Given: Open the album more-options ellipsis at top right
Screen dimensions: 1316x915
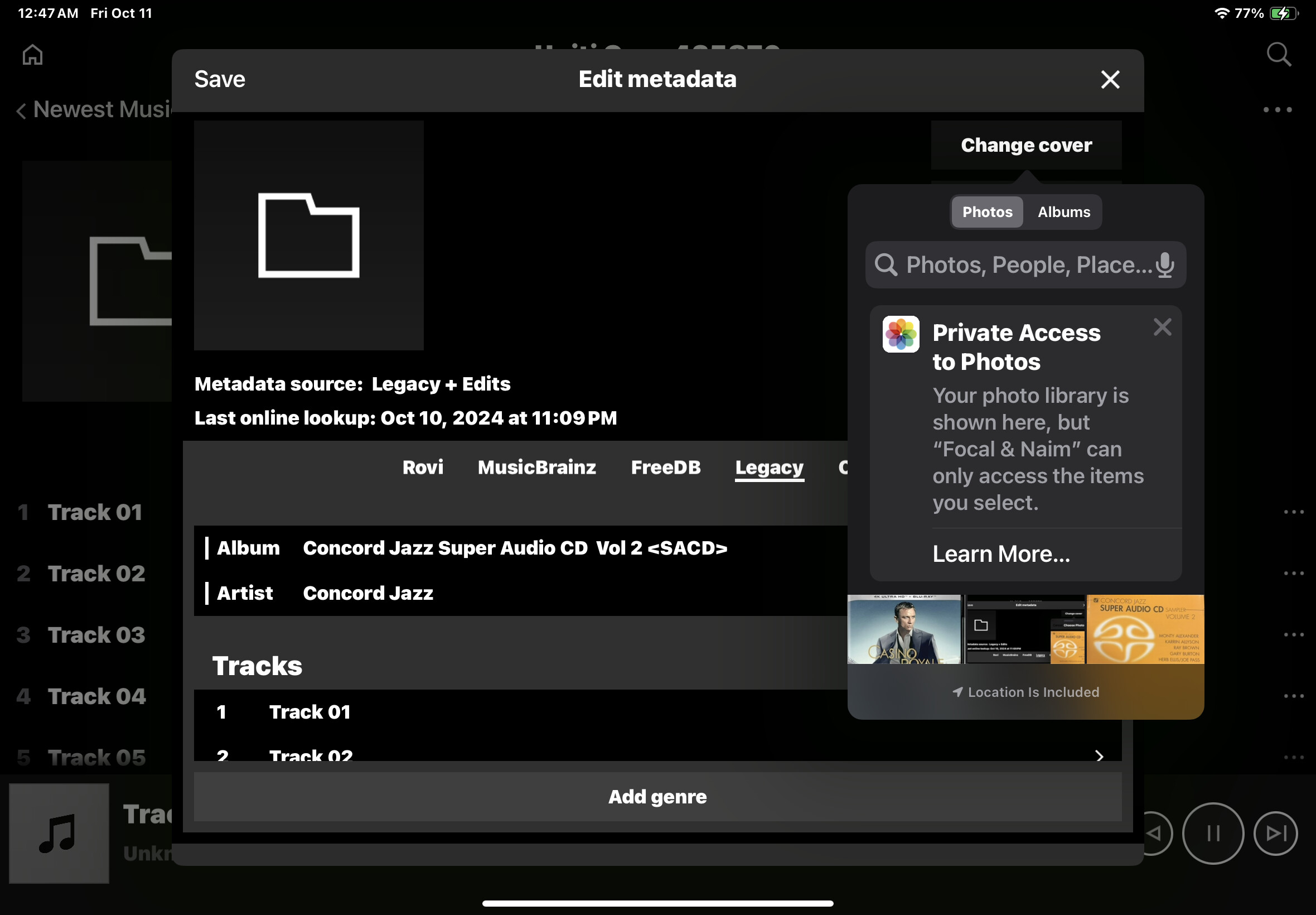Looking at the screenshot, I should (x=1277, y=109).
